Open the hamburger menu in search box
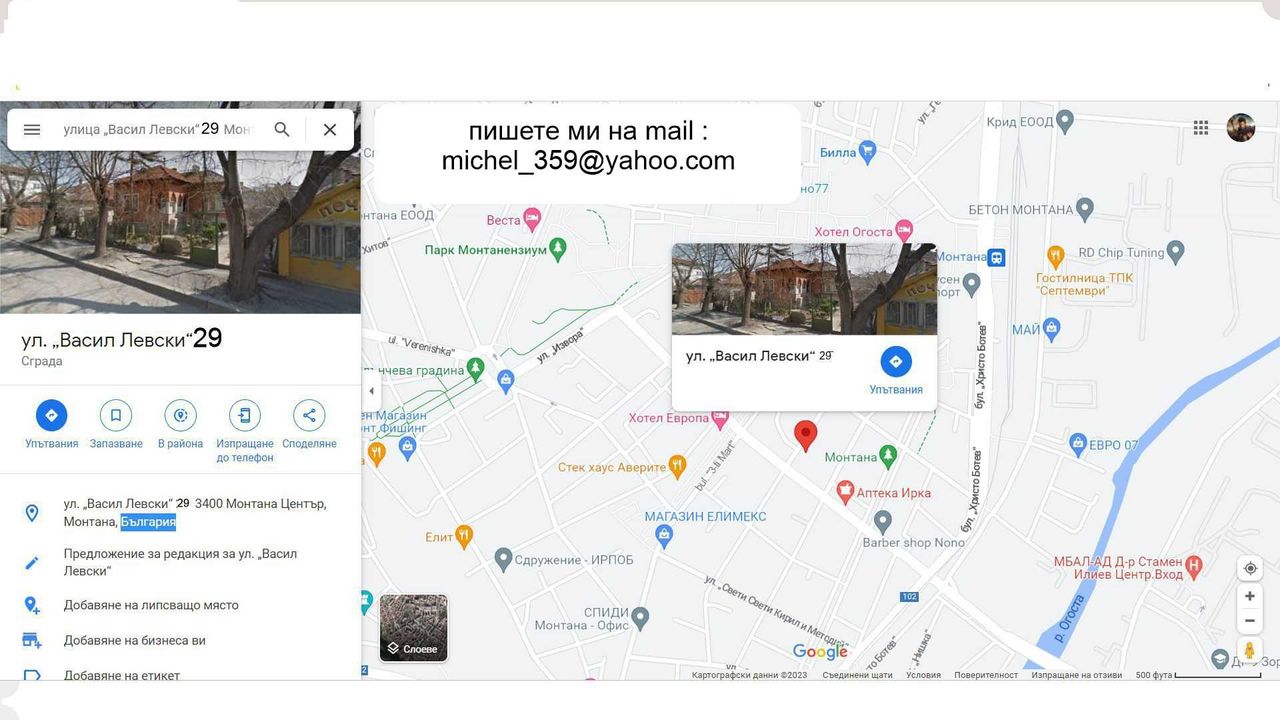 pos(32,130)
